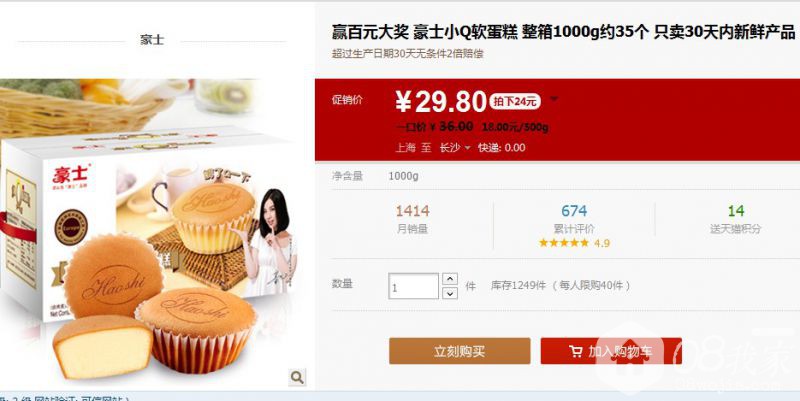Expand the arrow next to 拍下24元
This screenshot has width=800, height=401.
pos(554,99)
